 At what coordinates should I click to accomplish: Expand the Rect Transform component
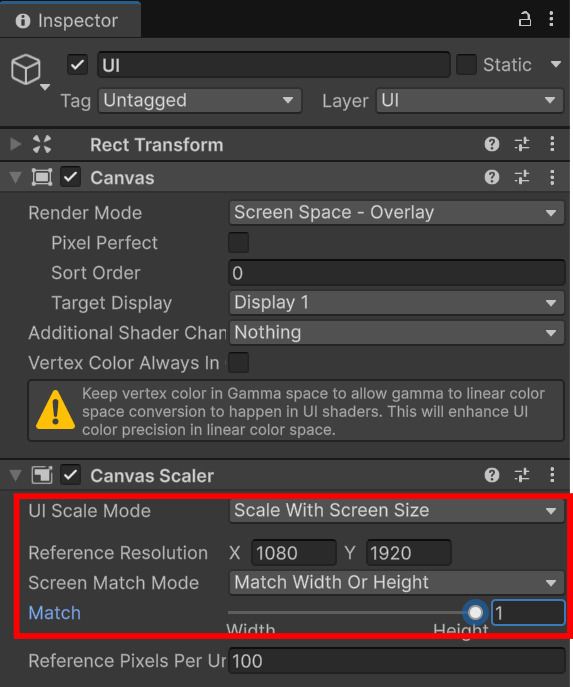pyautogui.click(x=15, y=144)
